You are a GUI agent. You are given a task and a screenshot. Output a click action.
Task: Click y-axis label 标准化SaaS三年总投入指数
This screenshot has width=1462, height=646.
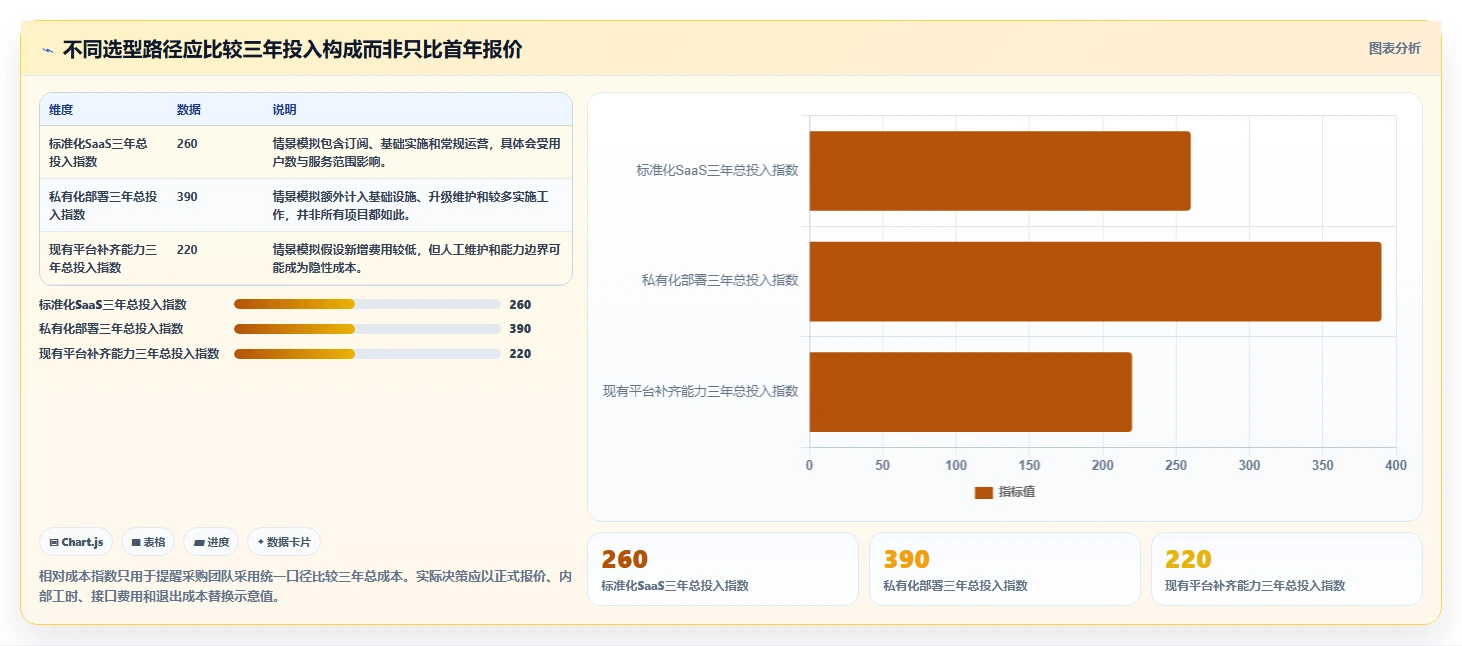[718, 171]
